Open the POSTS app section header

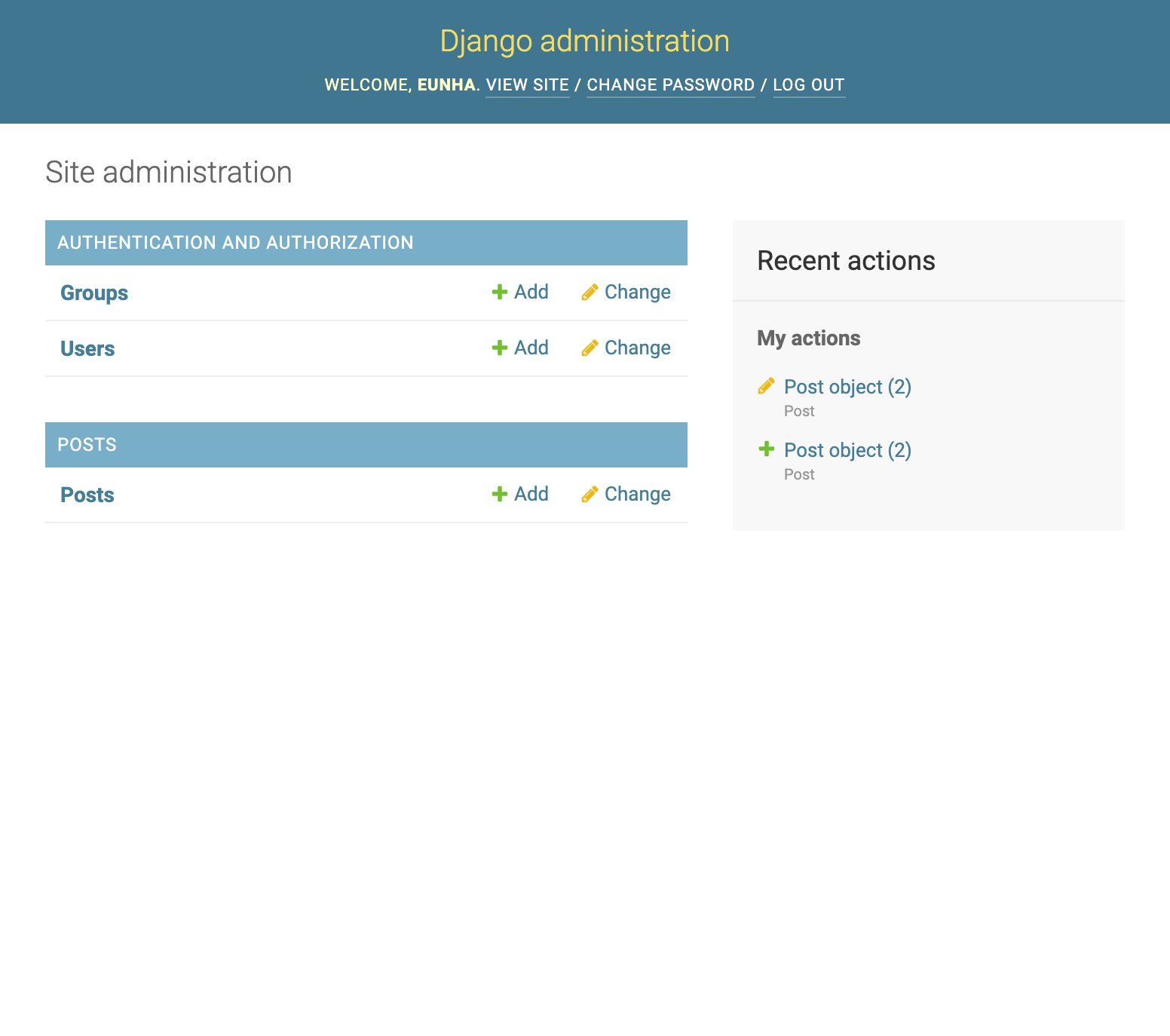pyautogui.click(x=87, y=445)
